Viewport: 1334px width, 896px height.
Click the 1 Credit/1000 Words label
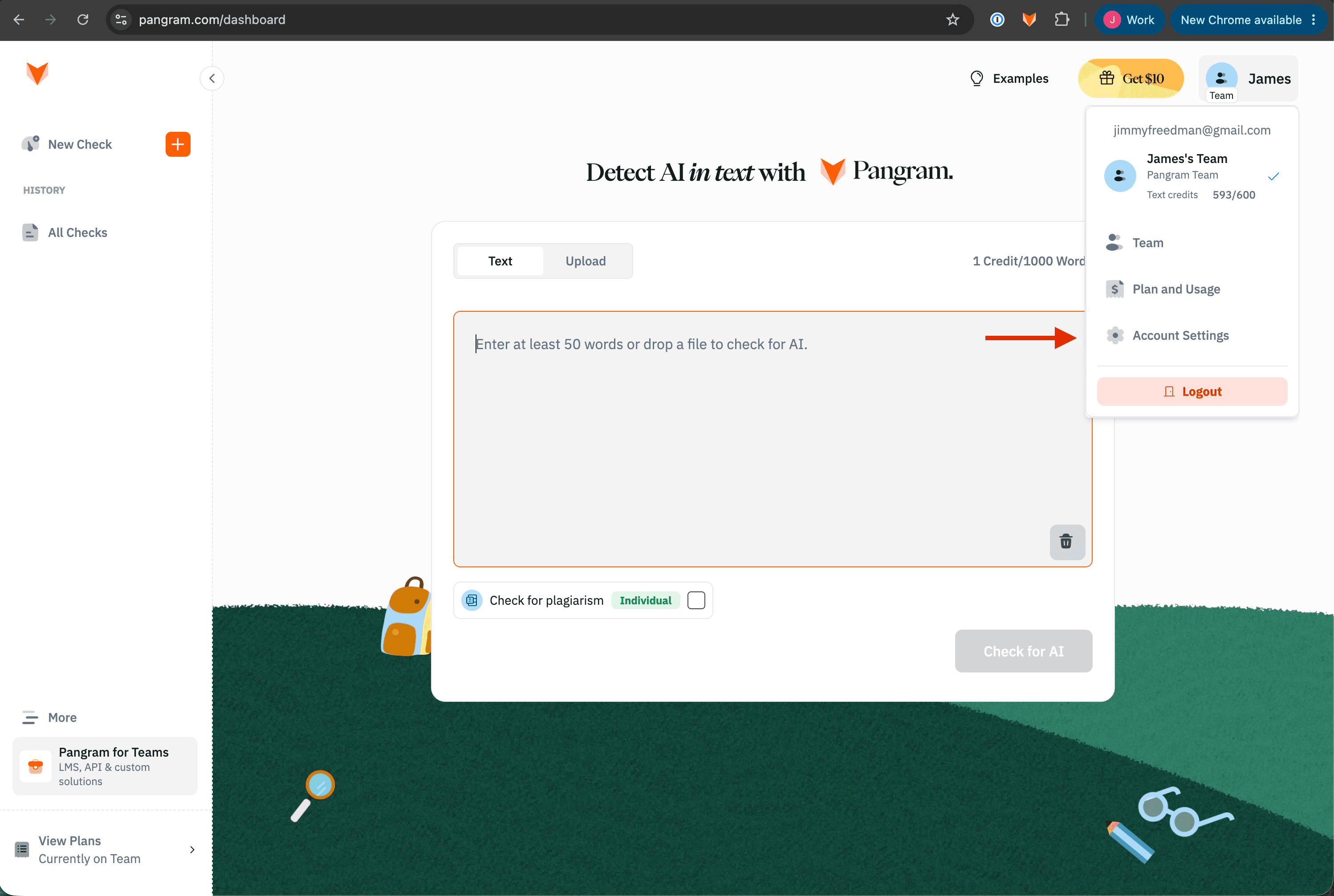point(1029,261)
